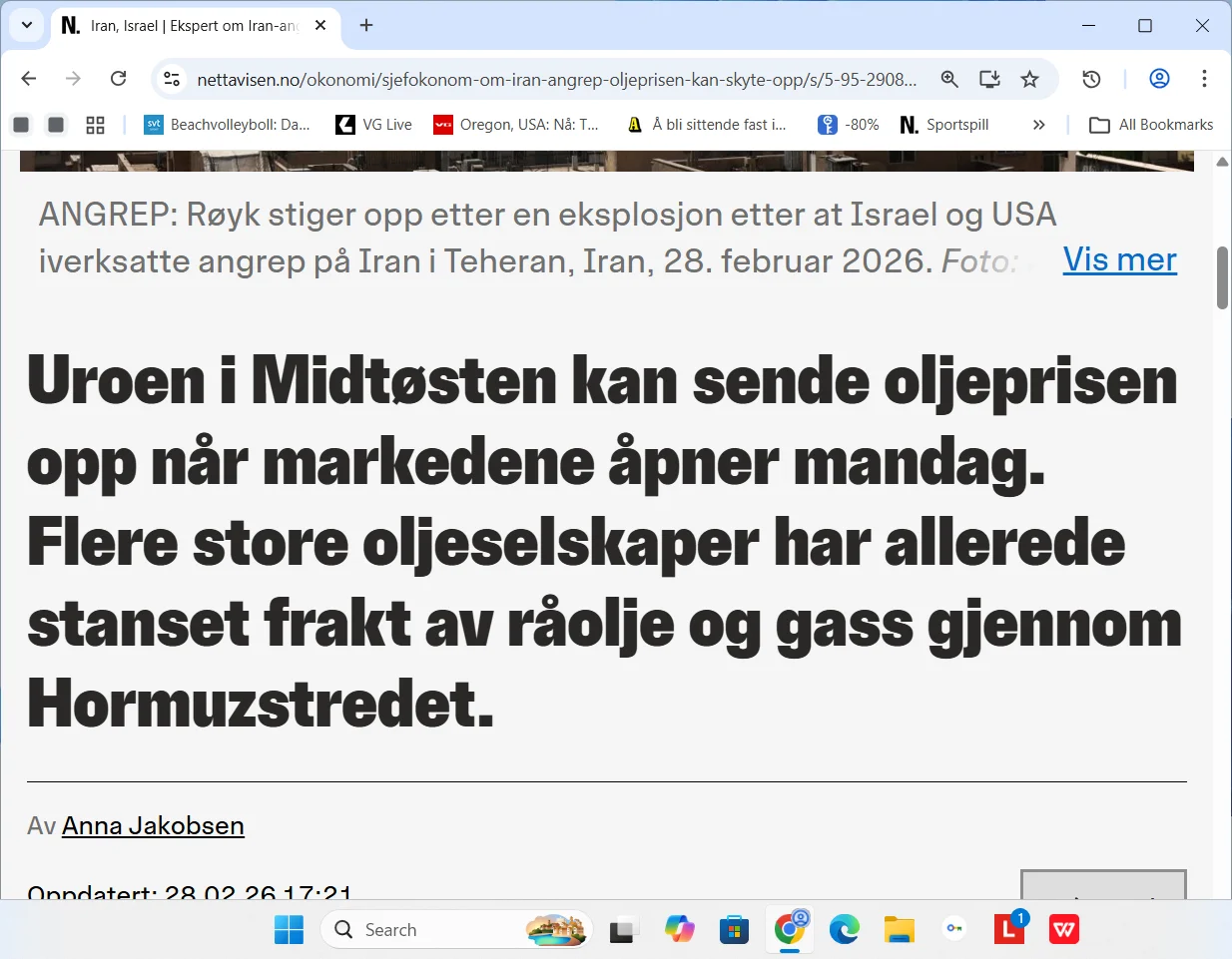Screen dimensions: 1232x959
Task: Reload the current page
Action: pos(118,78)
